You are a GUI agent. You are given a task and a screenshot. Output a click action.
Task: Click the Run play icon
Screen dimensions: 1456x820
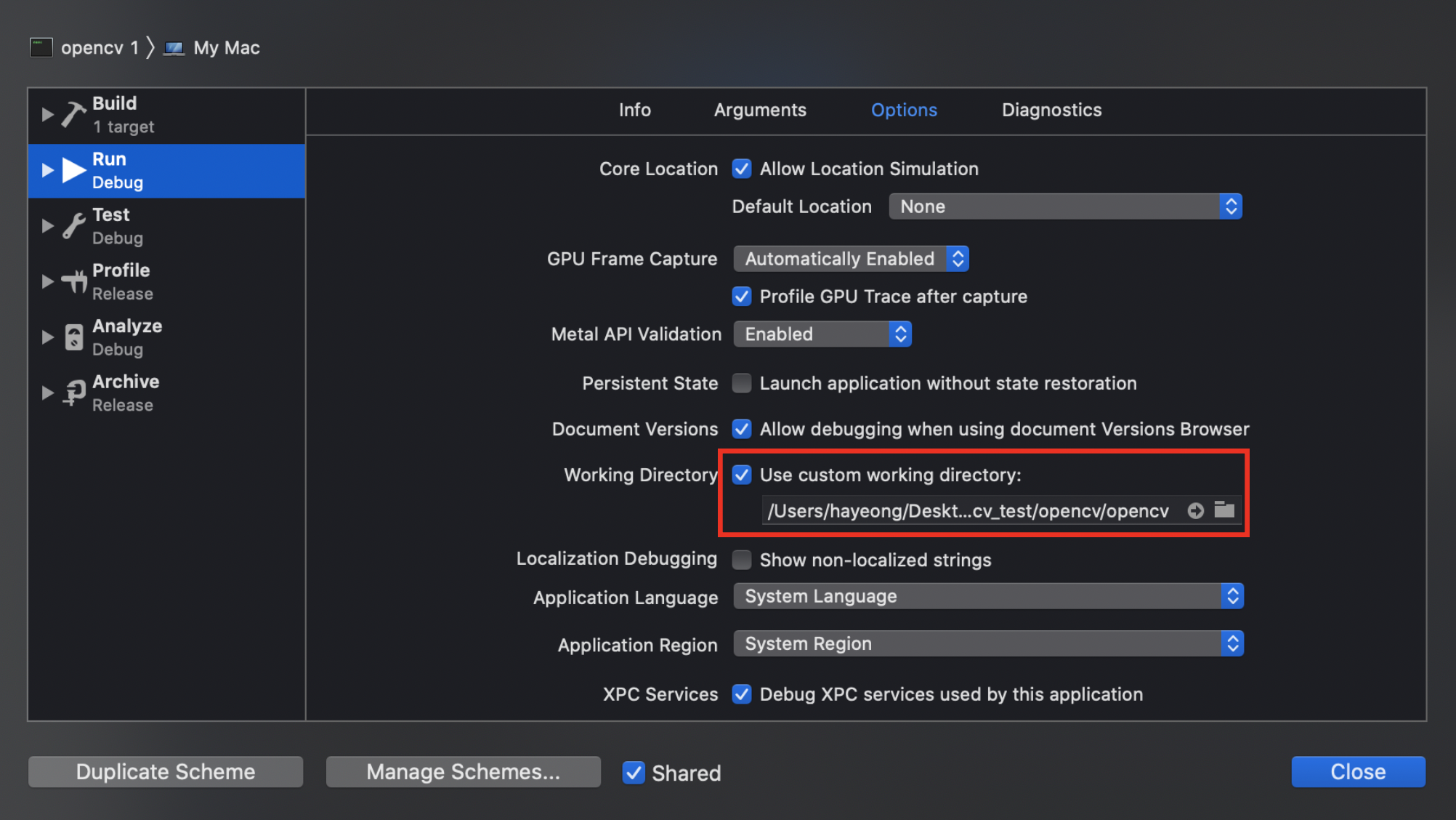pyautogui.click(x=74, y=170)
